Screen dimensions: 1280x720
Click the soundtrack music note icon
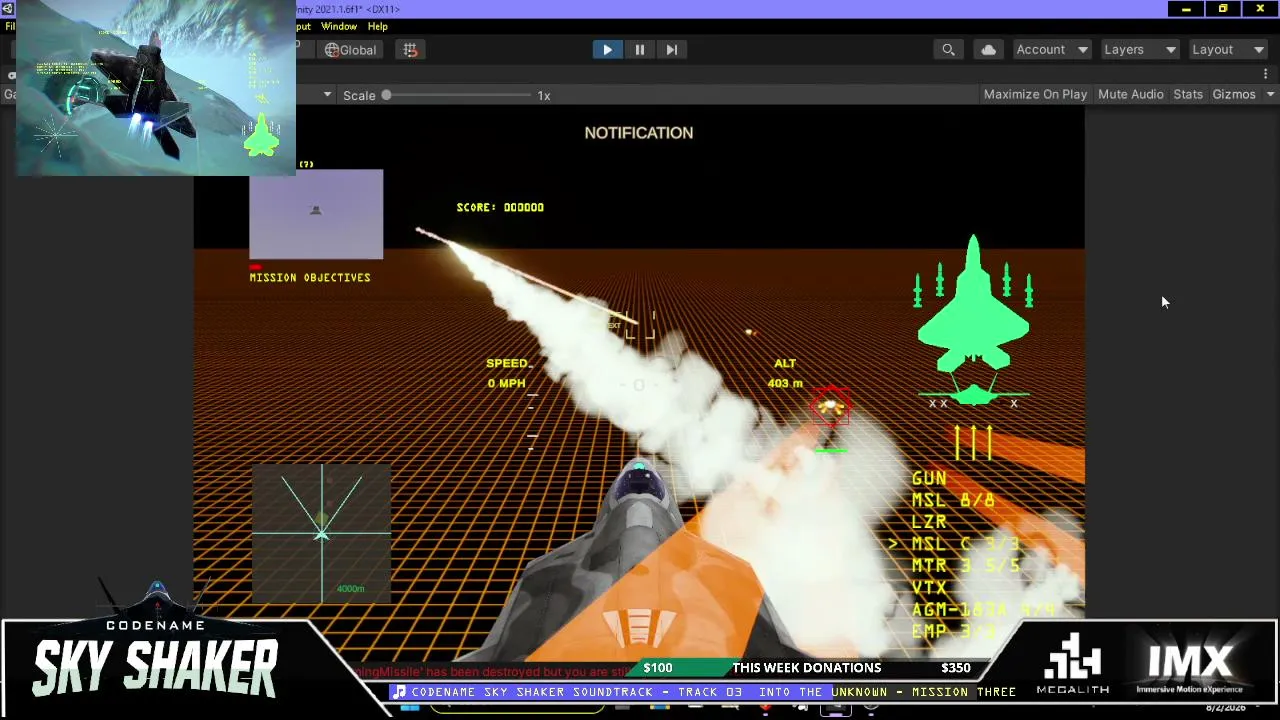[399, 692]
